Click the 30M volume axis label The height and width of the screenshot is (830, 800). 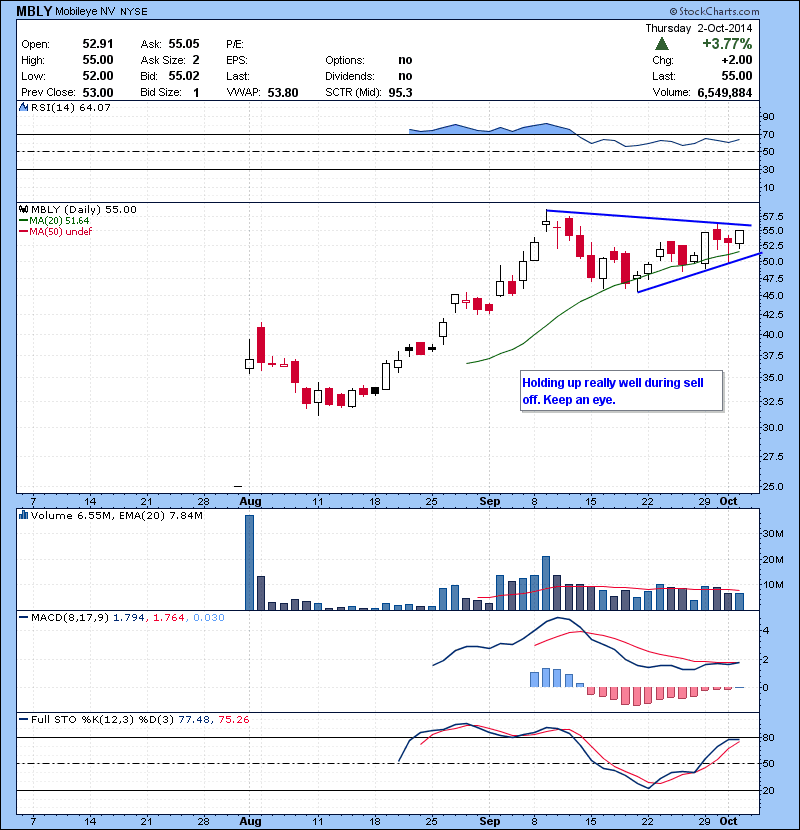[x=773, y=534]
